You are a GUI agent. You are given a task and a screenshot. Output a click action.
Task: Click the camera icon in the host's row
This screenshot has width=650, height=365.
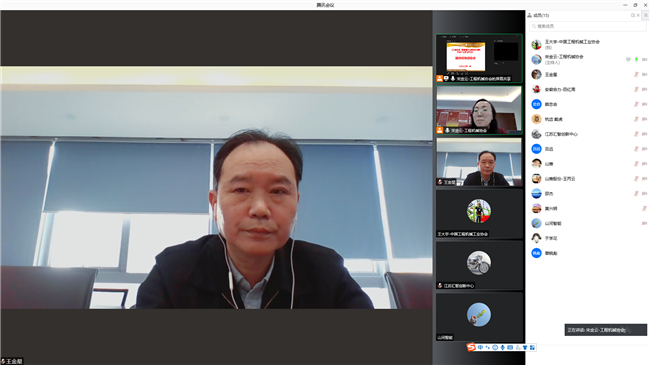pyautogui.click(x=645, y=60)
